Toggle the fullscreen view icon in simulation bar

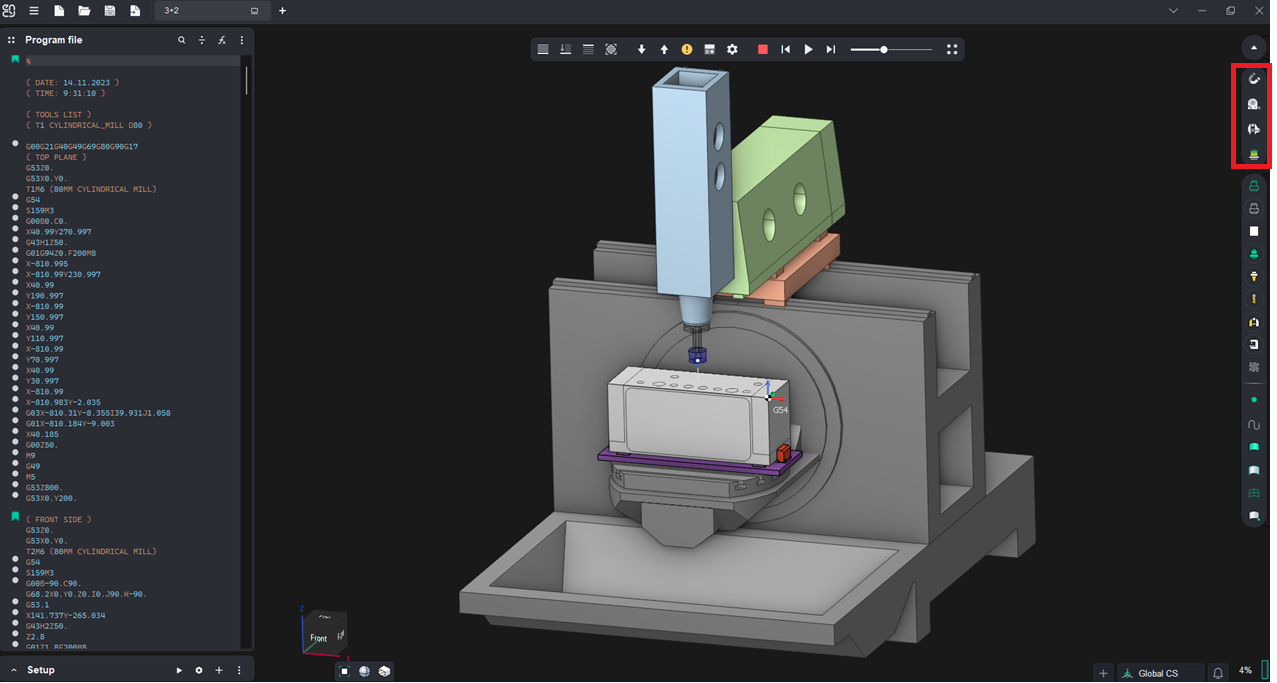[952, 49]
